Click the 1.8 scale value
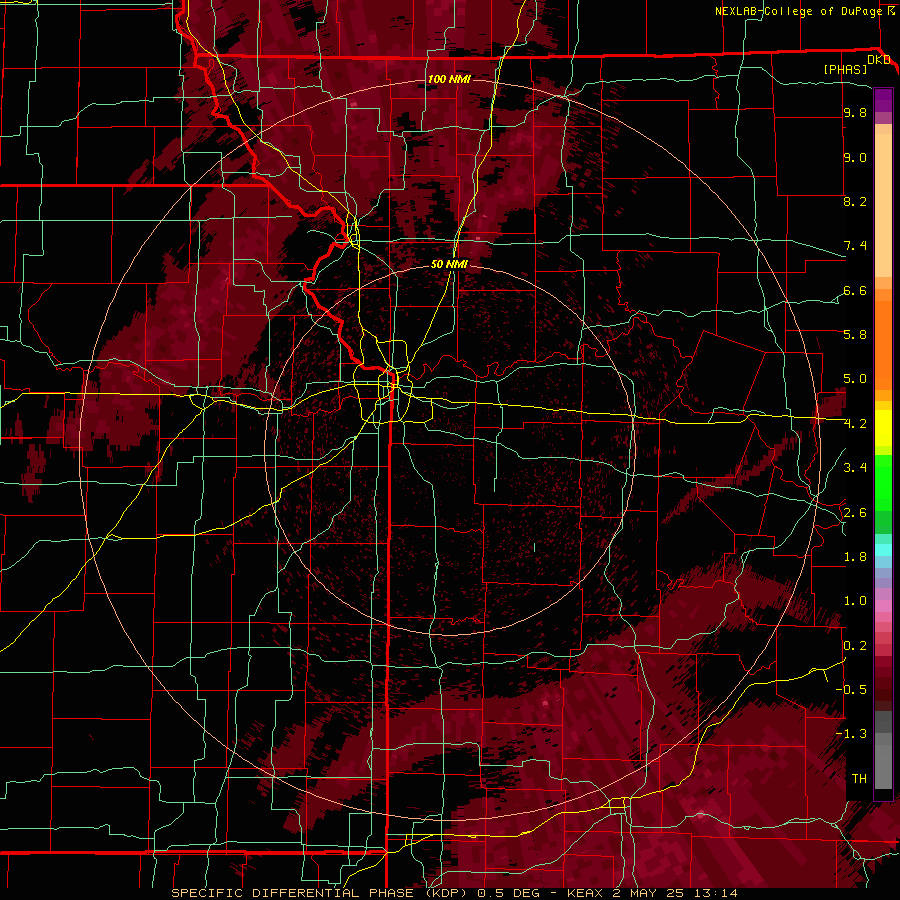The width and height of the screenshot is (900, 900). point(855,557)
